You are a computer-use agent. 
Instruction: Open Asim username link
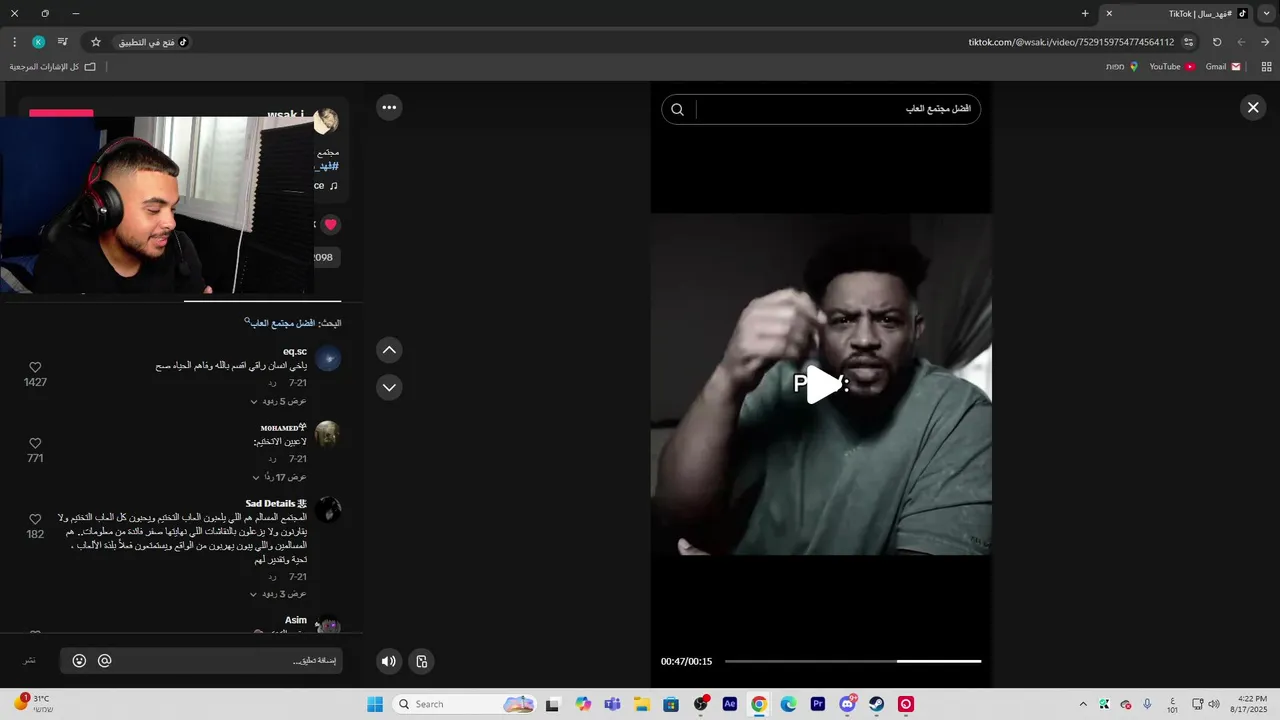(x=296, y=620)
